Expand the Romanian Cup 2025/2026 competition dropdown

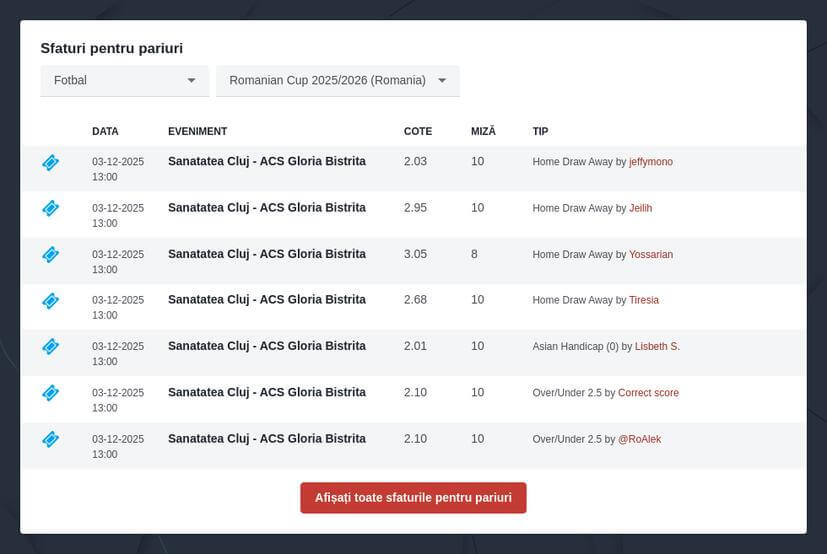(337, 80)
